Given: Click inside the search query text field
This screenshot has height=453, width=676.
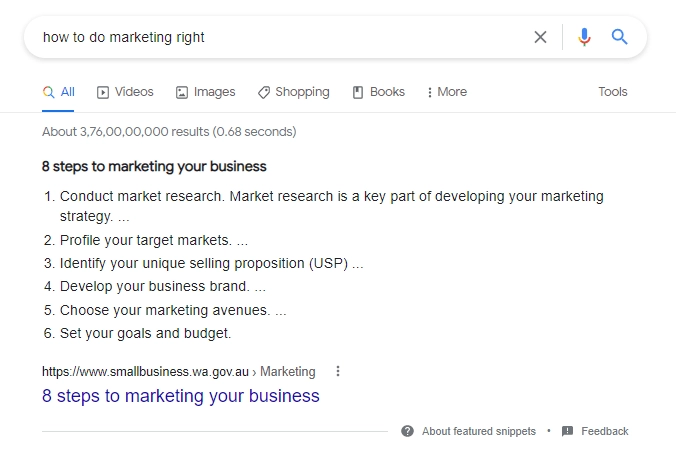Looking at the screenshot, I should (x=280, y=37).
